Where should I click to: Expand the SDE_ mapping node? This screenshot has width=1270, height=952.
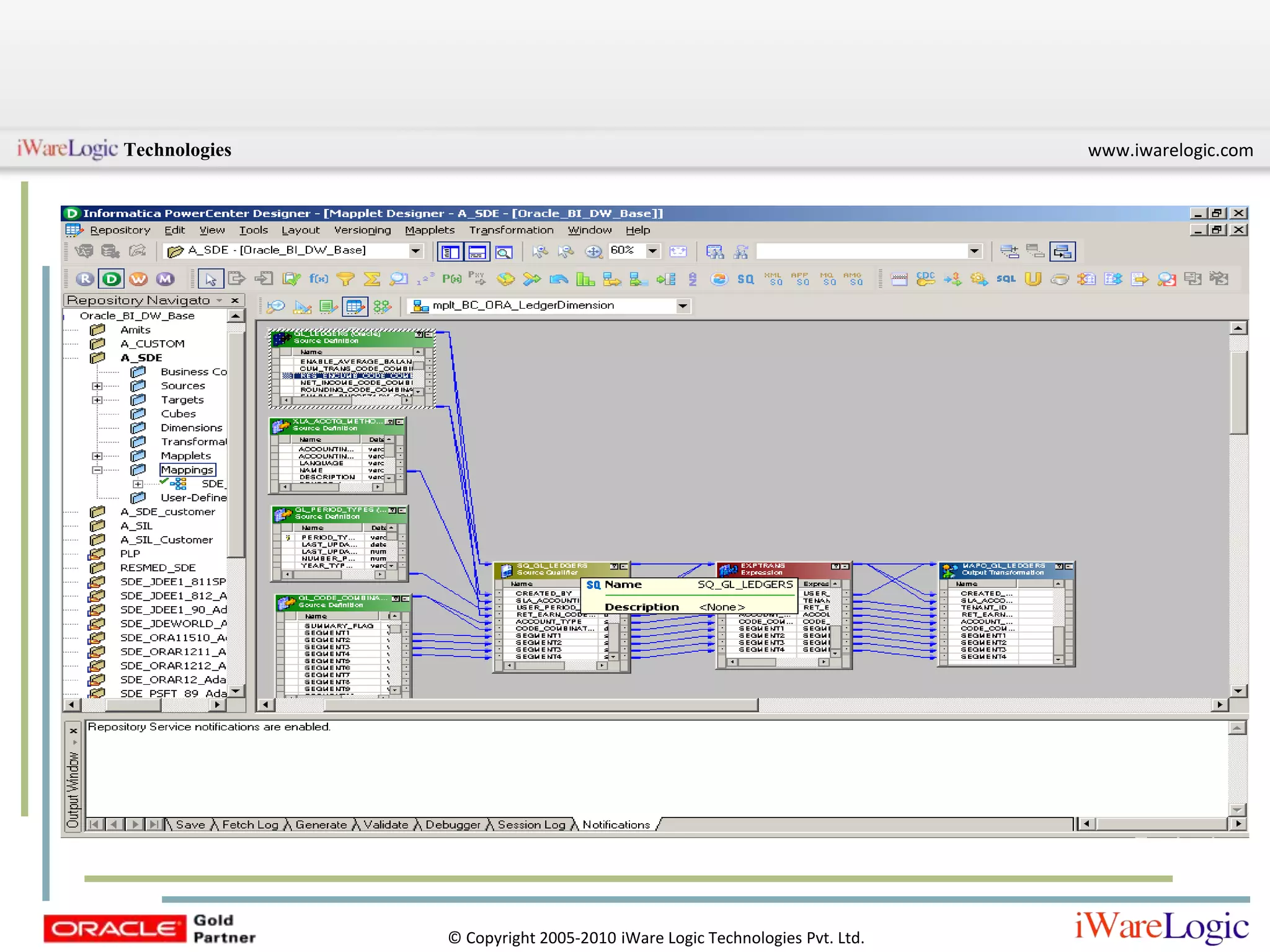[x=138, y=484]
